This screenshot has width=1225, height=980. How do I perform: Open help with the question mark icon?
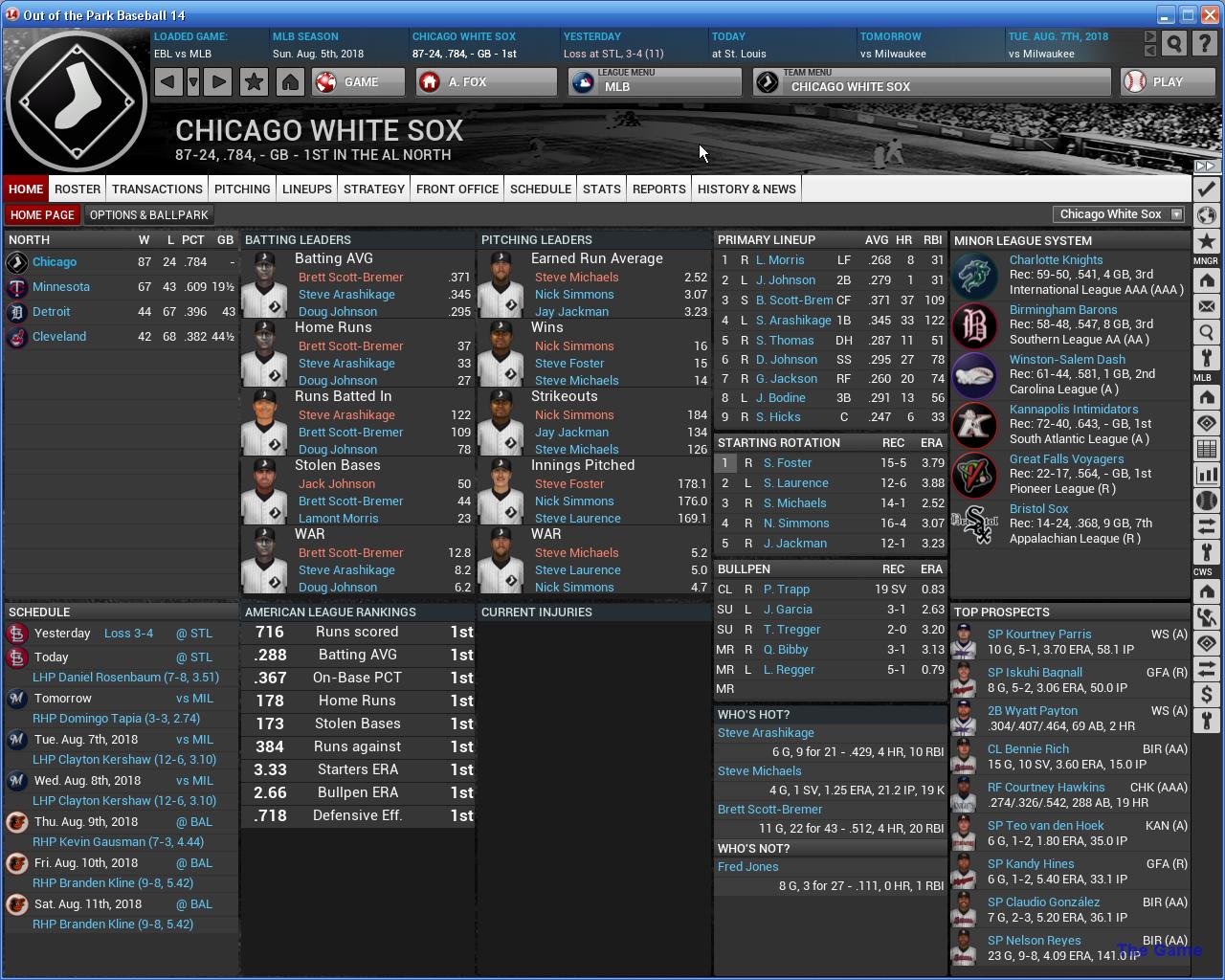coord(1206,44)
